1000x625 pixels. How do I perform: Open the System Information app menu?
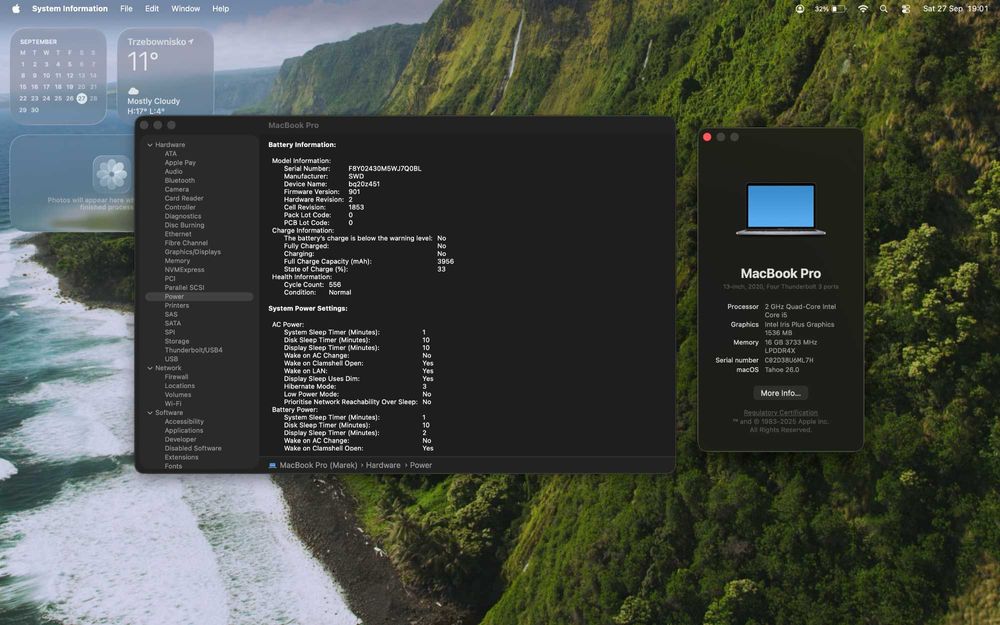tap(70, 9)
